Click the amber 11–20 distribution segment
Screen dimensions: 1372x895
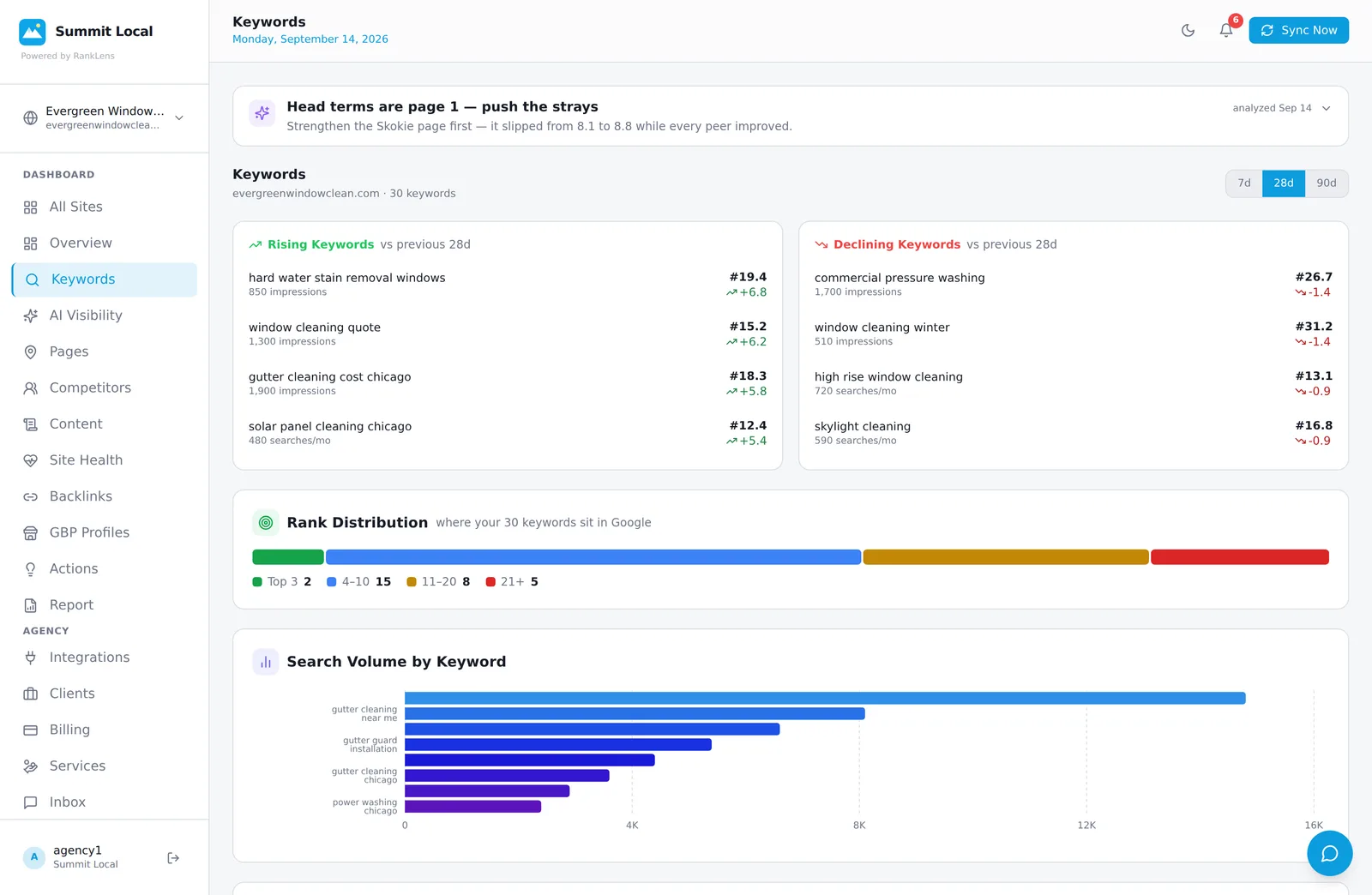(1006, 557)
